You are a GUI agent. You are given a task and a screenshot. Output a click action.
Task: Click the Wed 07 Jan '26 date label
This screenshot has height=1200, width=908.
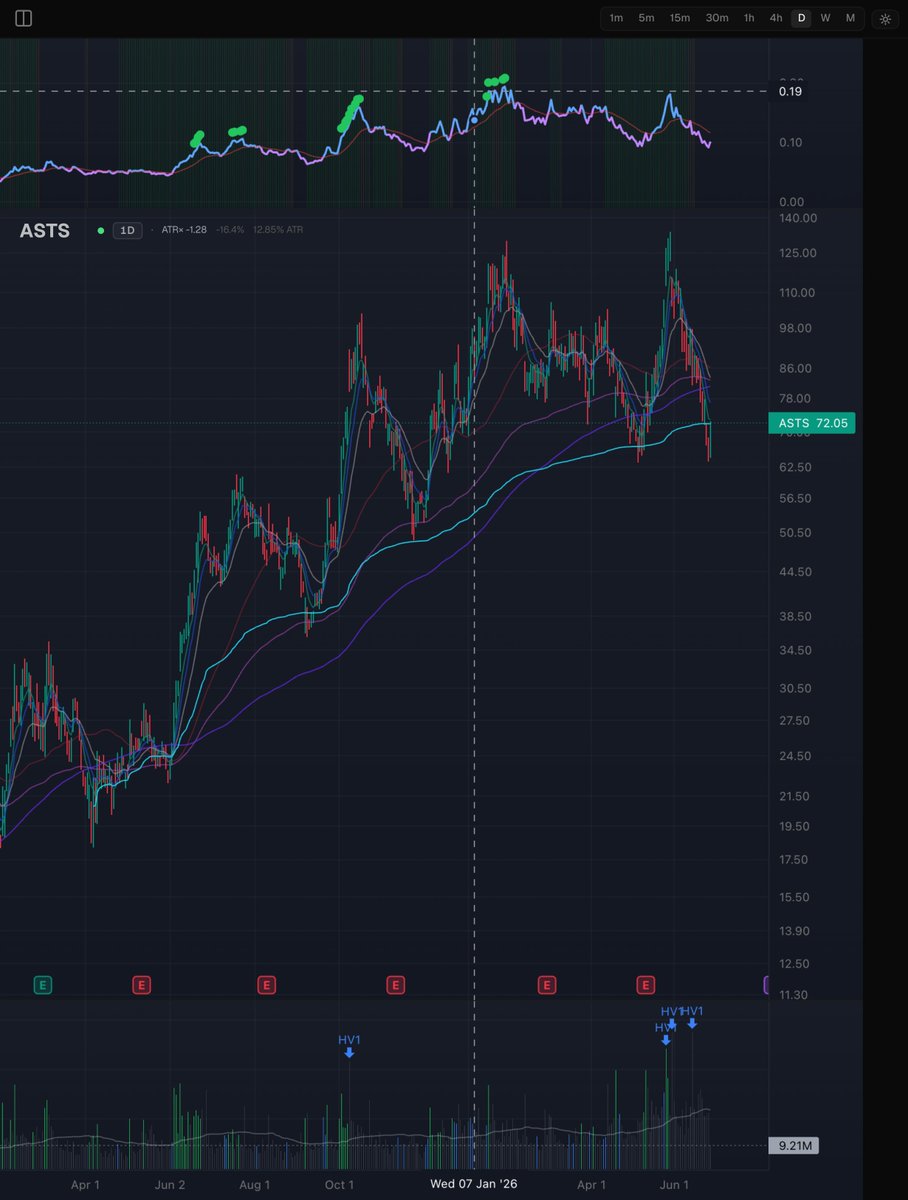click(x=474, y=1185)
